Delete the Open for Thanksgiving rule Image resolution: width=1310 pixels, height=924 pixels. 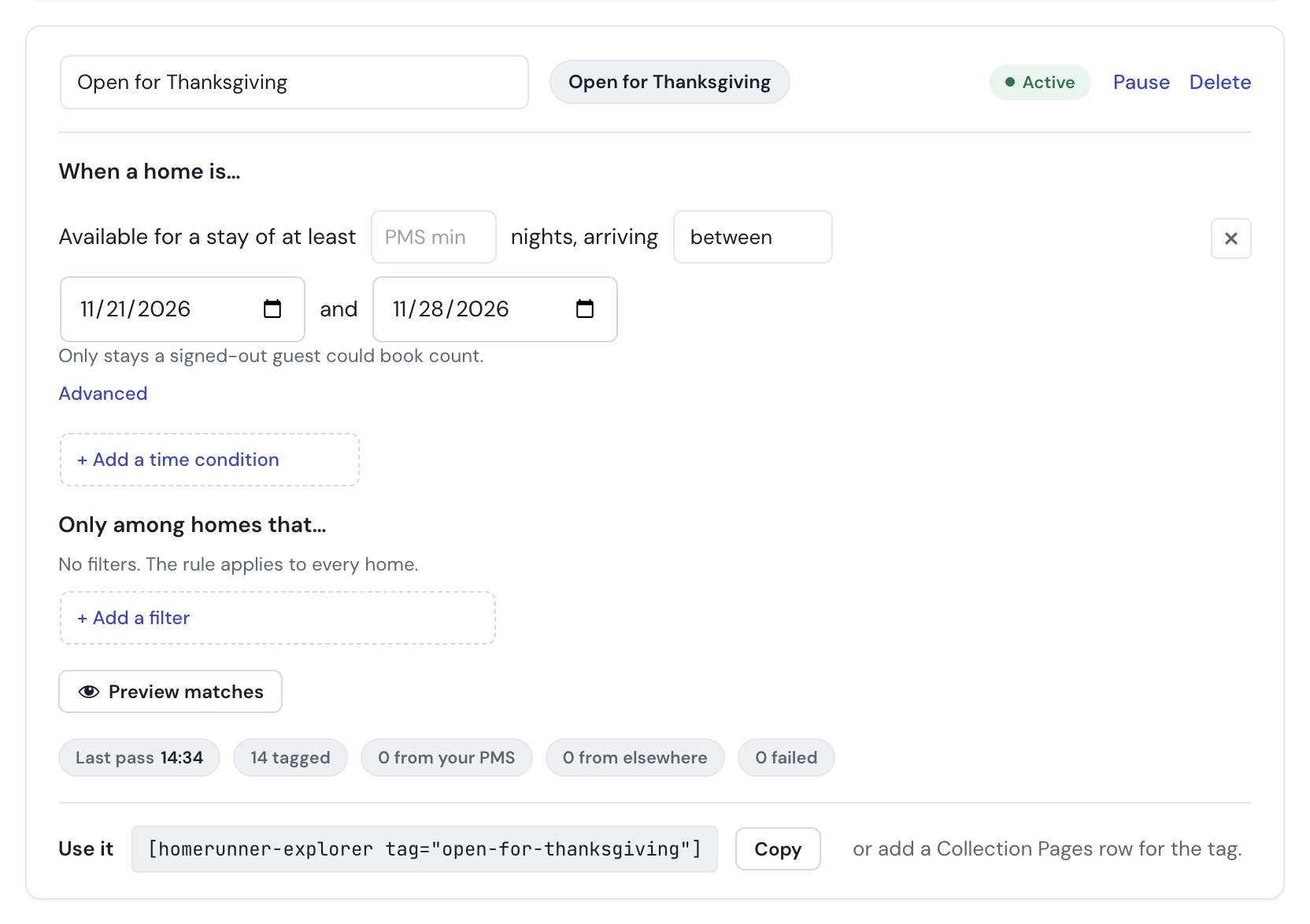click(x=1220, y=83)
